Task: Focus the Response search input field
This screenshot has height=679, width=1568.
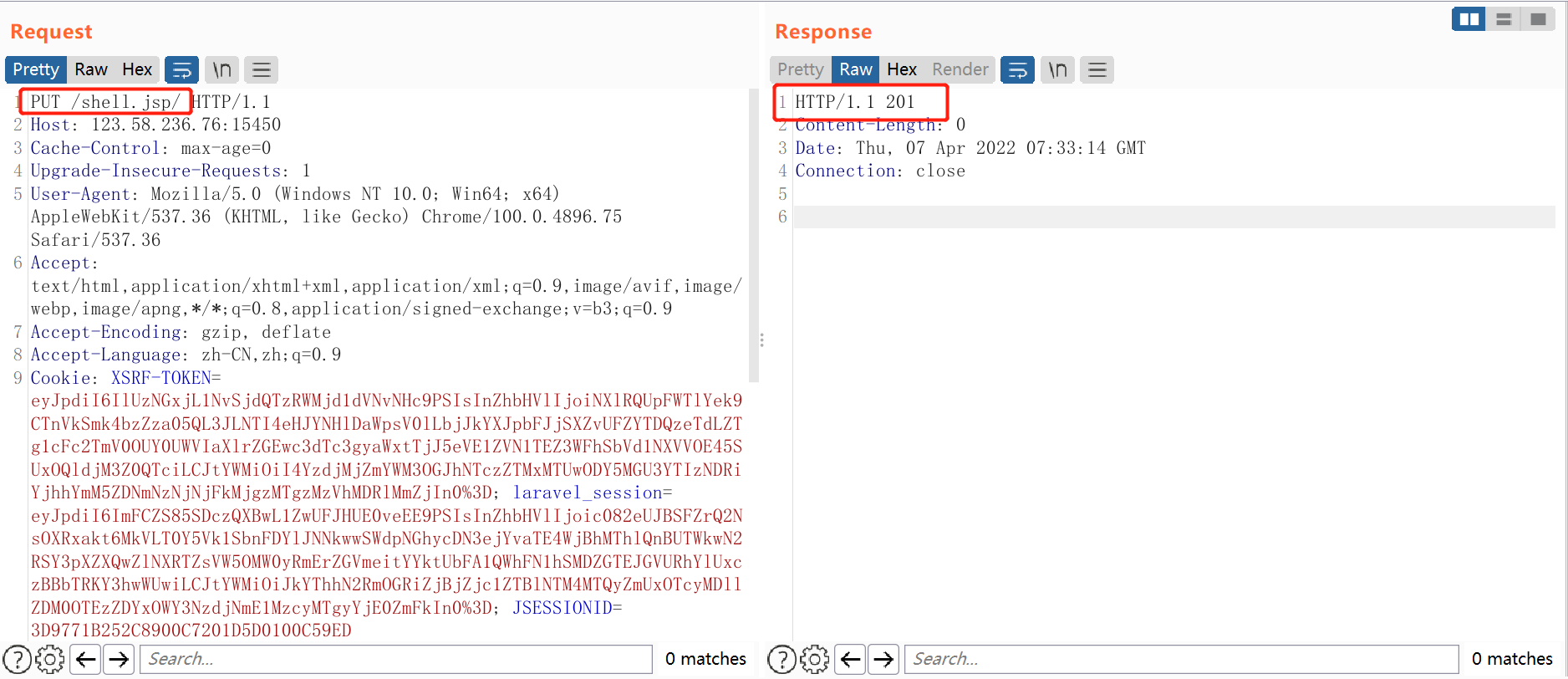Action: point(1182,660)
